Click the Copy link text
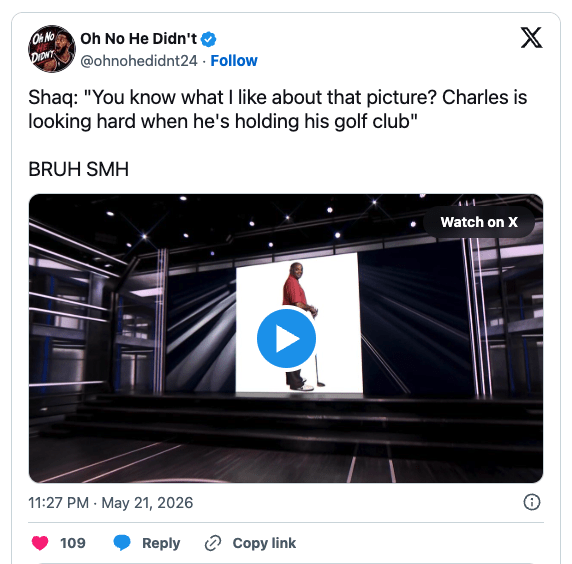Screen dimensions: 572x564 click(x=264, y=543)
